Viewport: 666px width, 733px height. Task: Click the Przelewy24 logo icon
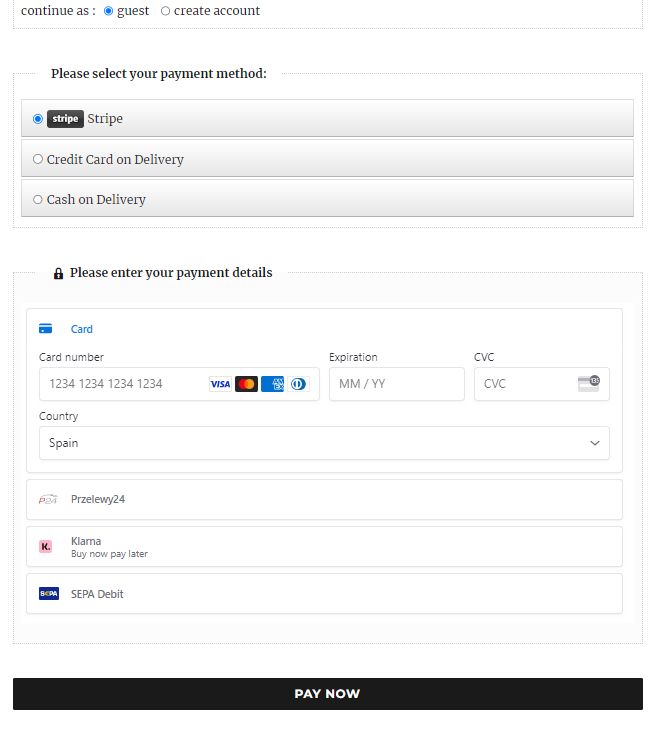tap(48, 499)
